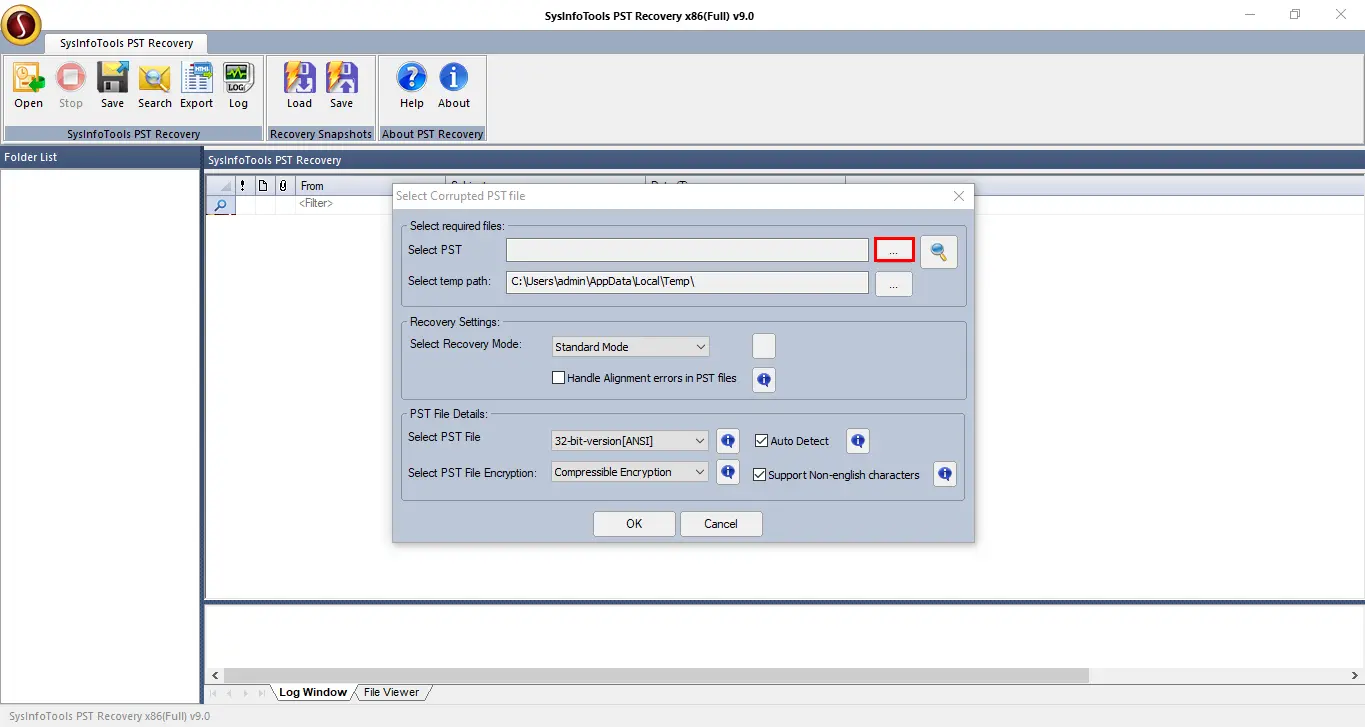Browse for temp path with ellipsis button
Image resolution: width=1365 pixels, height=727 pixels.
[x=894, y=284]
